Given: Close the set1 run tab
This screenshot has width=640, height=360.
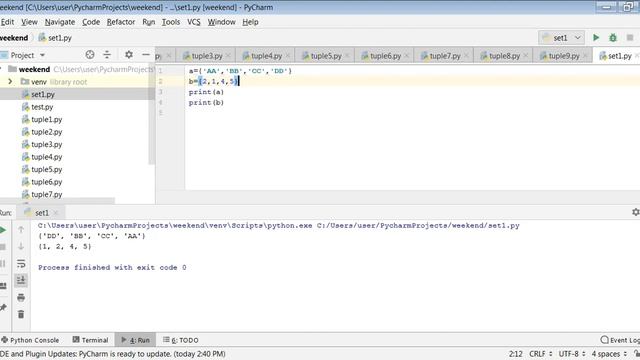Looking at the screenshot, I should [56, 213].
